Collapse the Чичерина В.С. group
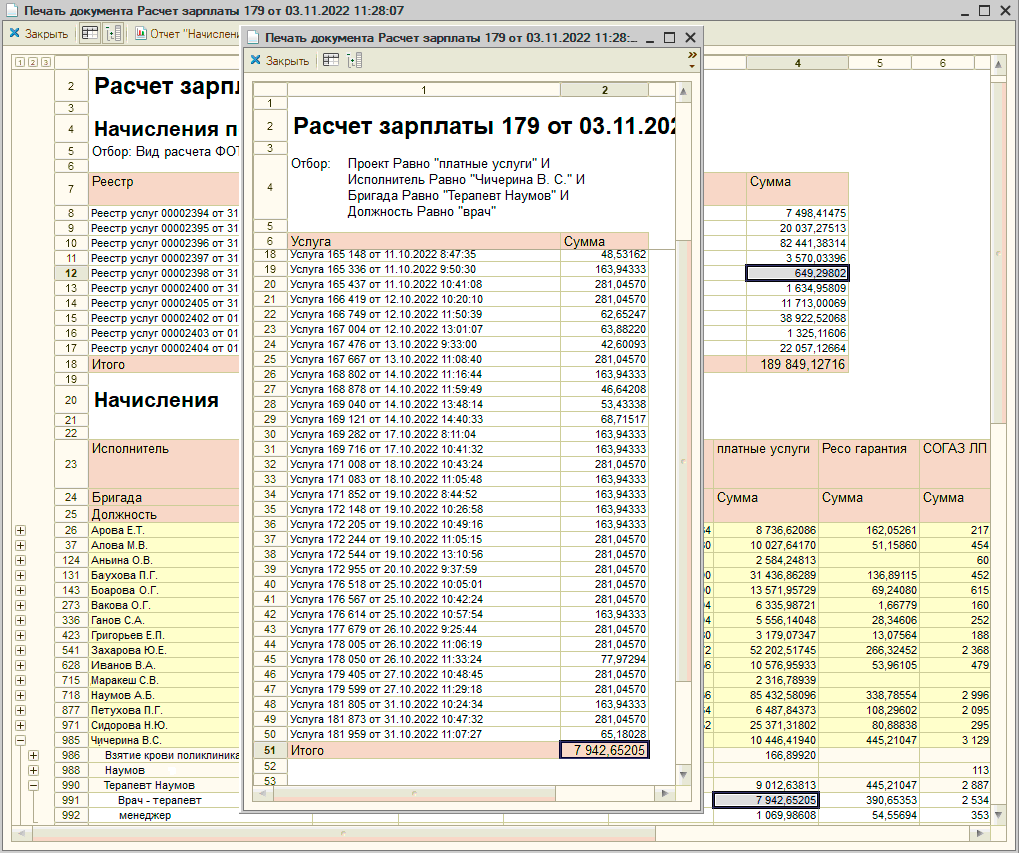This screenshot has height=853, width=1019. [x=20, y=741]
